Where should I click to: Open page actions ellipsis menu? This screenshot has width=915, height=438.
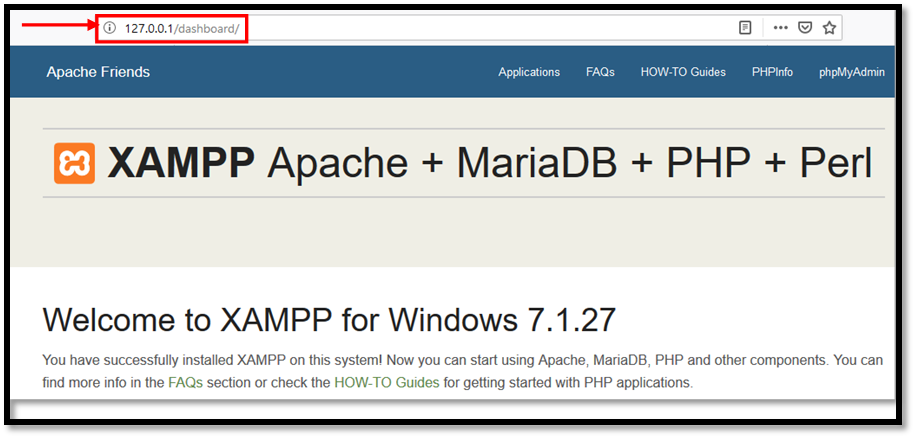click(x=781, y=28)
